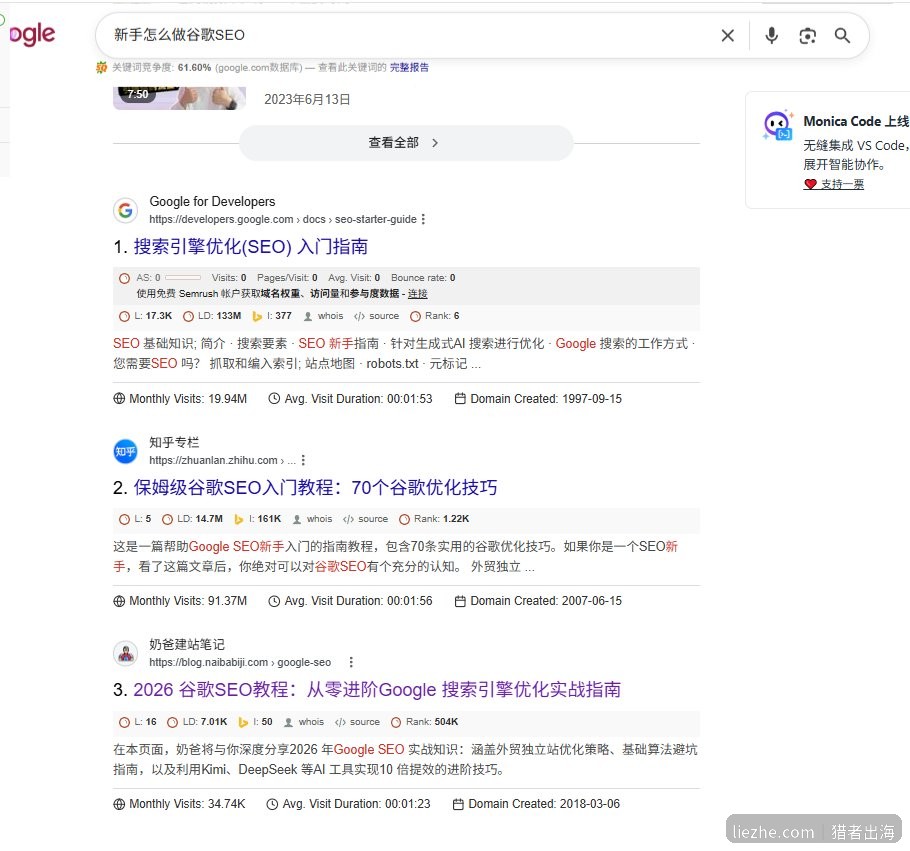
Task: Open more options for zhuanlan.zhihu.com result
Action: (303, 460)
